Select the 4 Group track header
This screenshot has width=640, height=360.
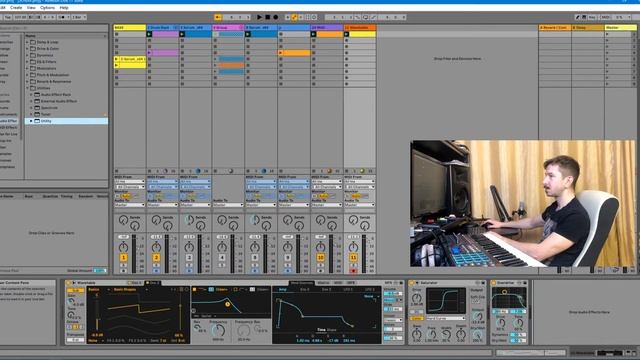click(228, 27)
